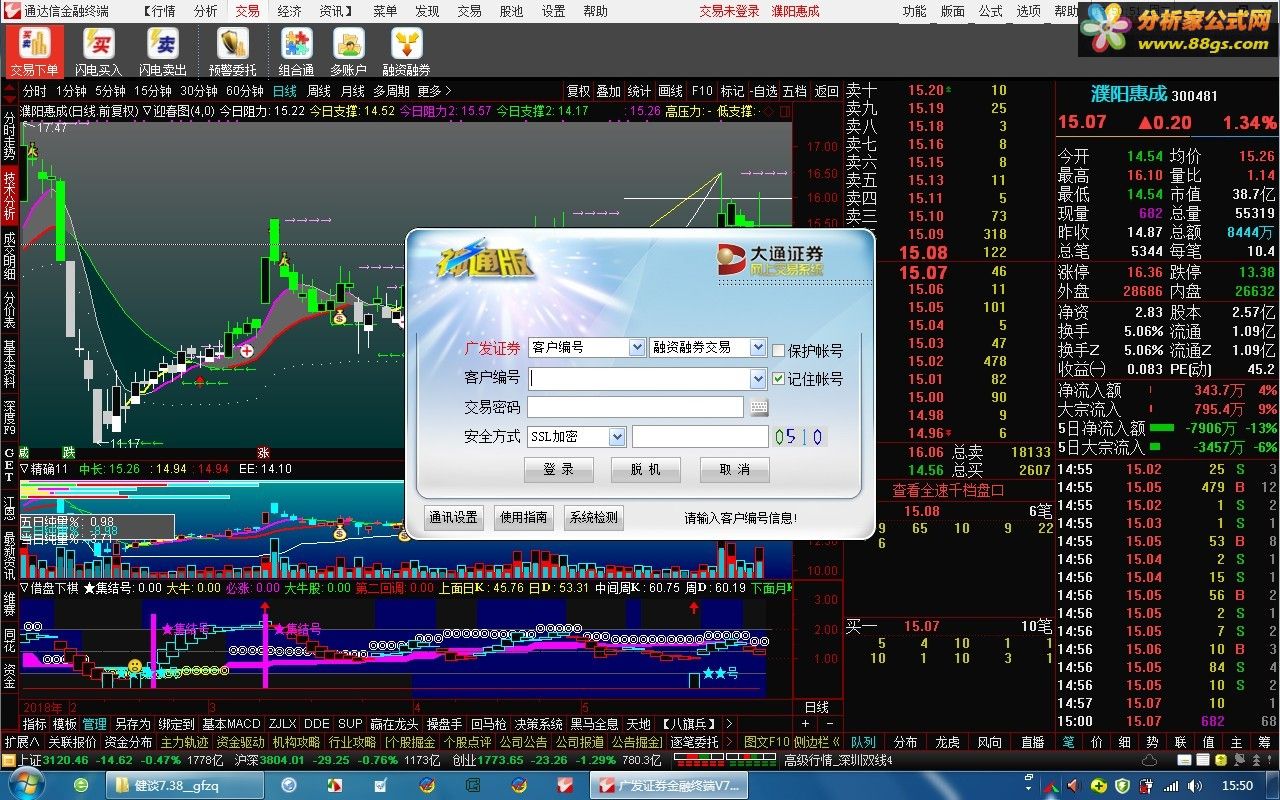Open the 技术分析 sidebar panel
Image resolution: width=1280 pixels, height=800 pixels.
click(x=9, y=194)
